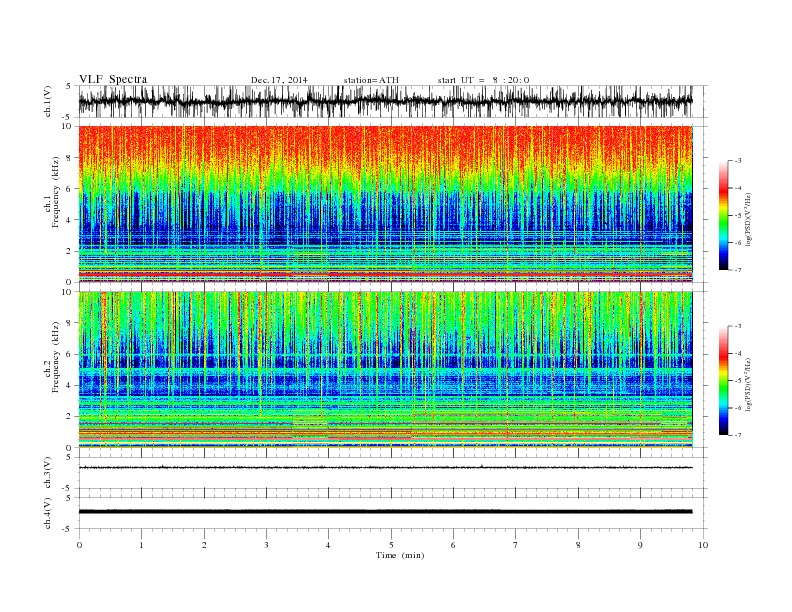Click the "Time (min)" x-axis label
The height and width of the screenshot is (612, 792).
tap(400, 555)
